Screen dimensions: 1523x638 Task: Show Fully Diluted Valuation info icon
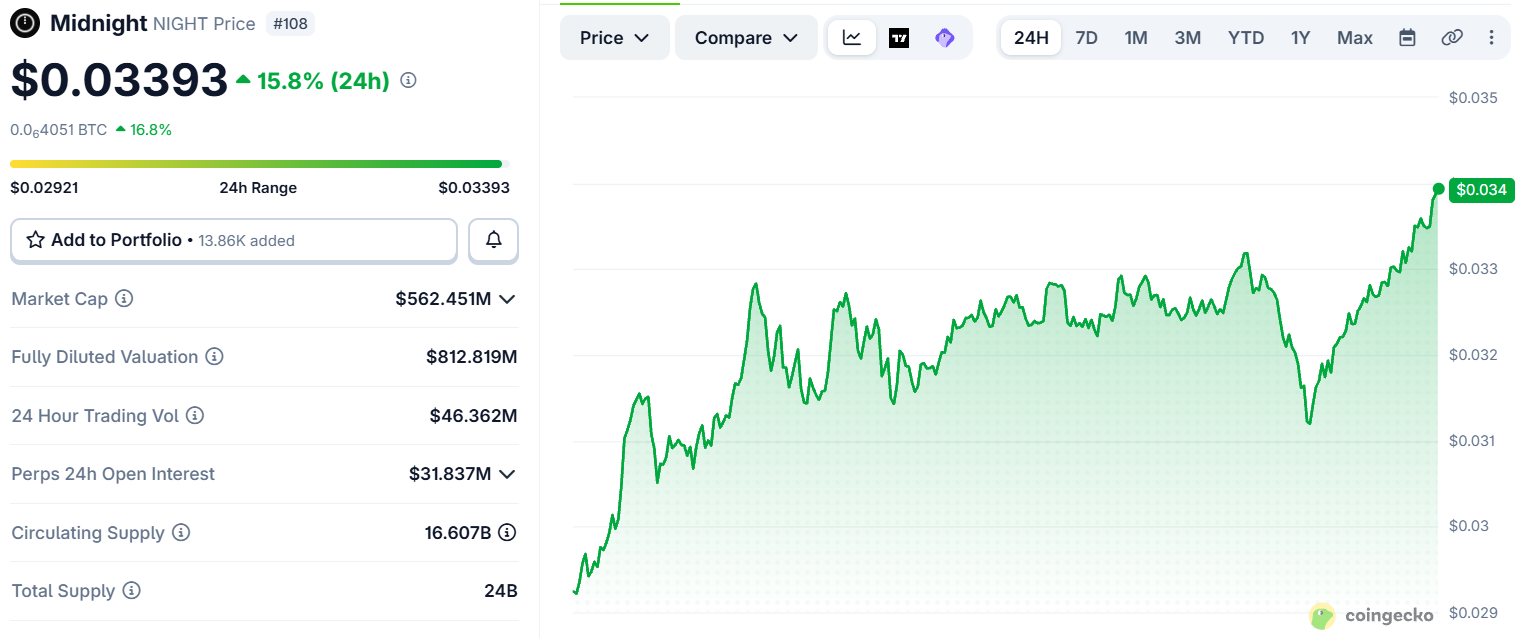click(x=214, y=357)
